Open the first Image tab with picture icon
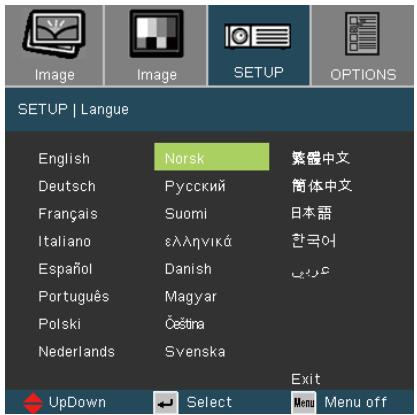The width and height of the screenshot is (417, 415). point(54,46)
